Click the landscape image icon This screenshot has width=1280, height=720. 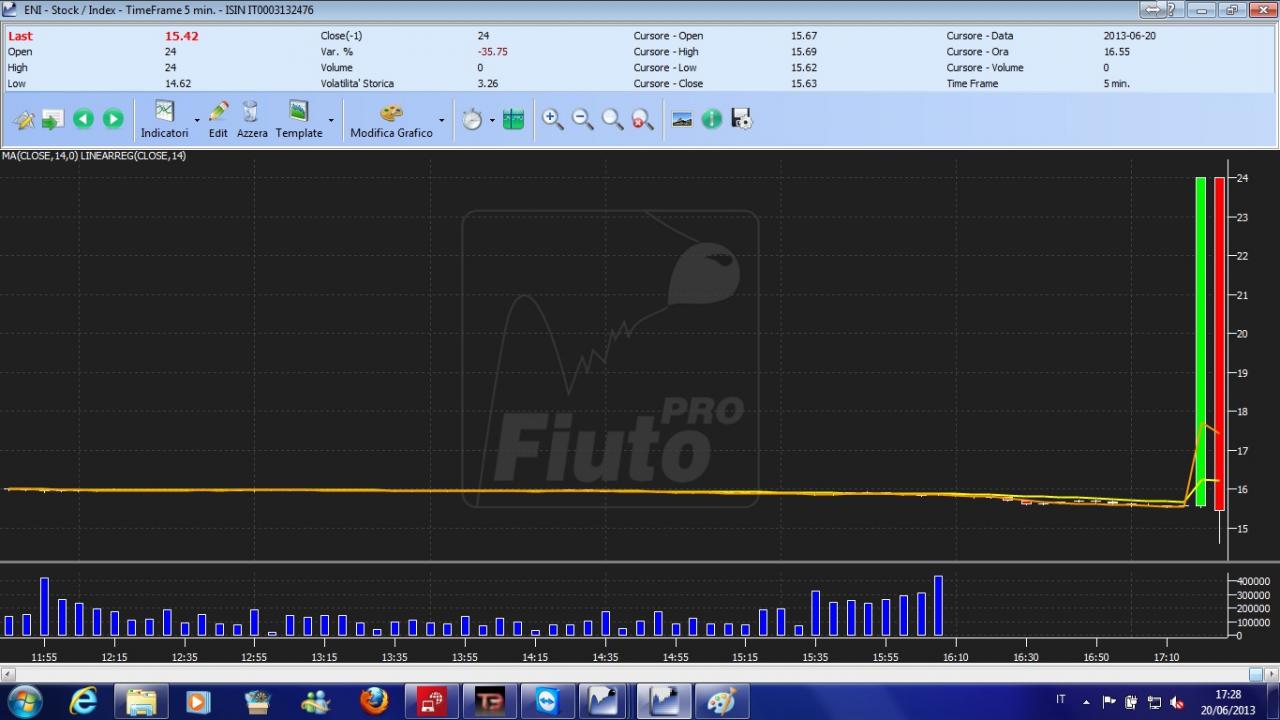click(682, 119)
